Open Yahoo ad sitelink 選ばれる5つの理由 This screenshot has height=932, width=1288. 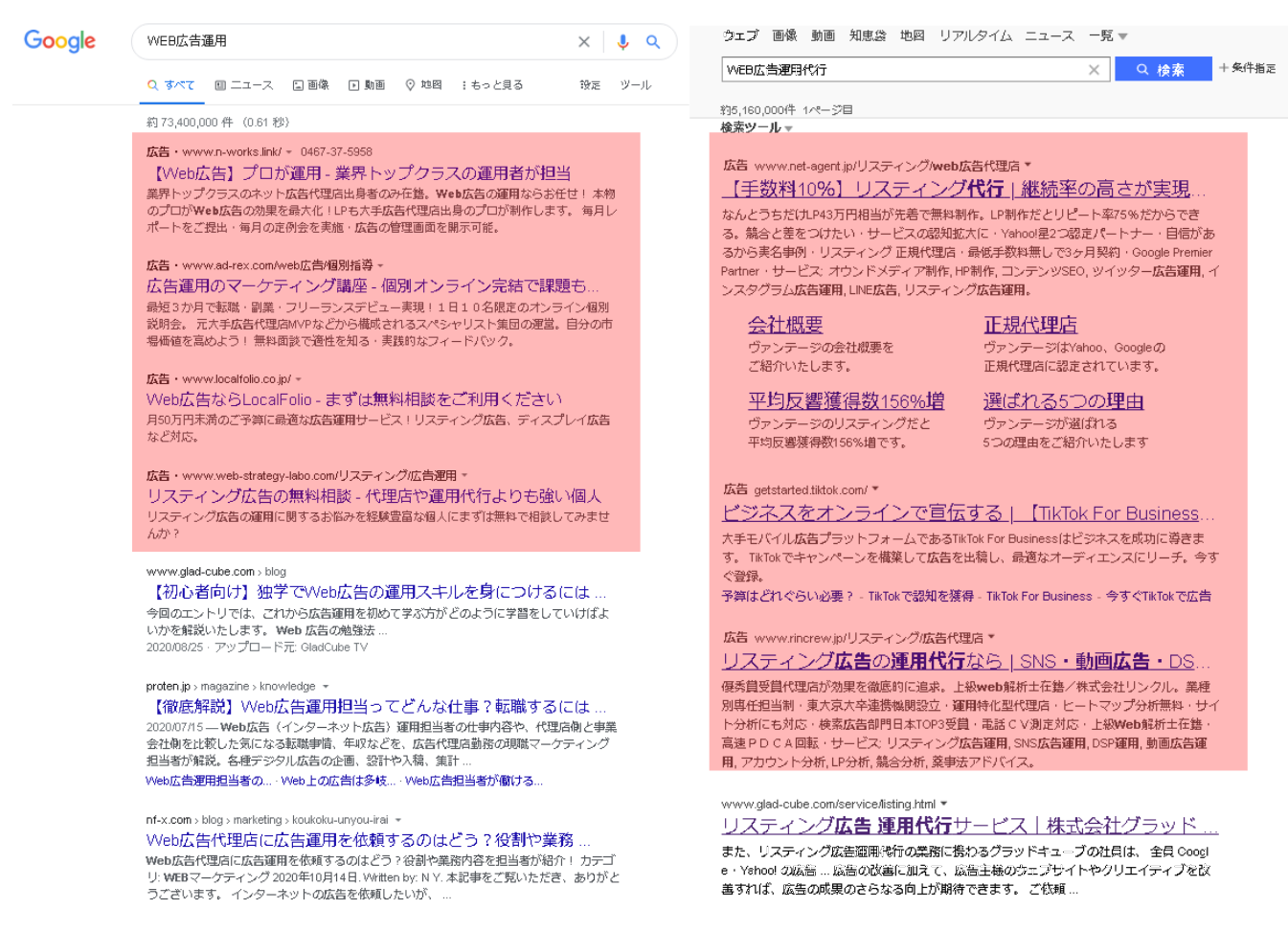tap(1064, 401)
